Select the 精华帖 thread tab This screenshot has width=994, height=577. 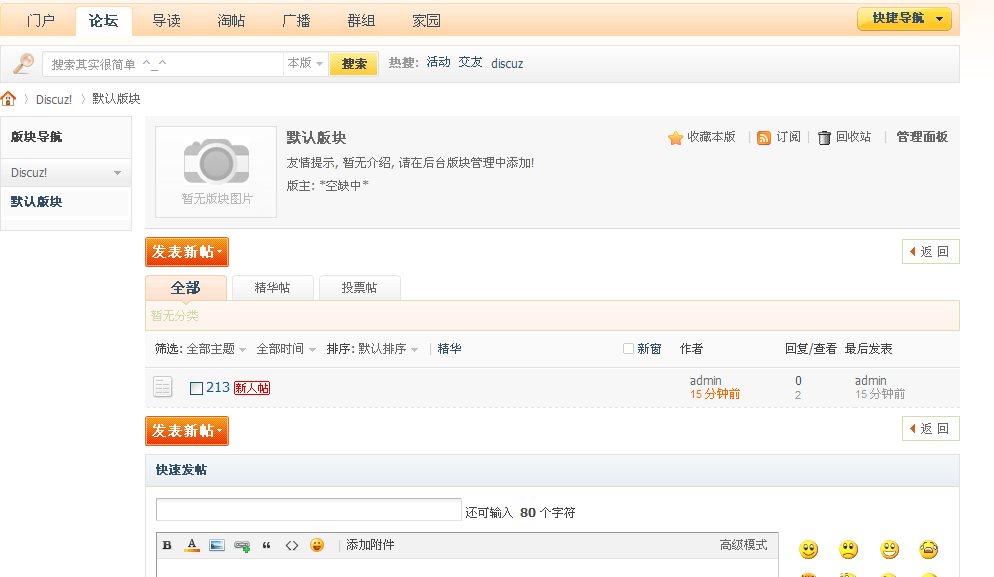(x=273, y=288)
